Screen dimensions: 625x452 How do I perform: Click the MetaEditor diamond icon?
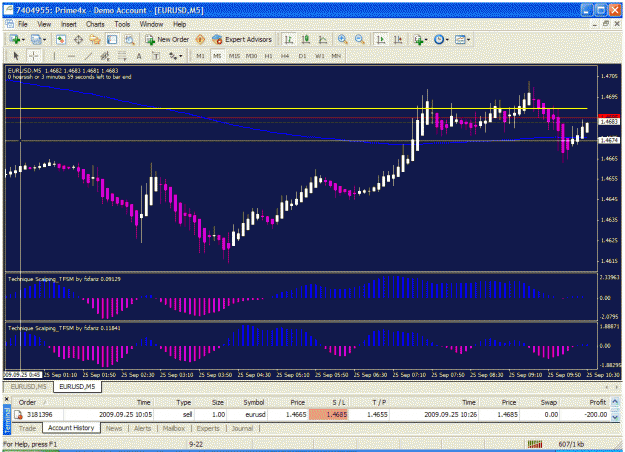[200, 39]
